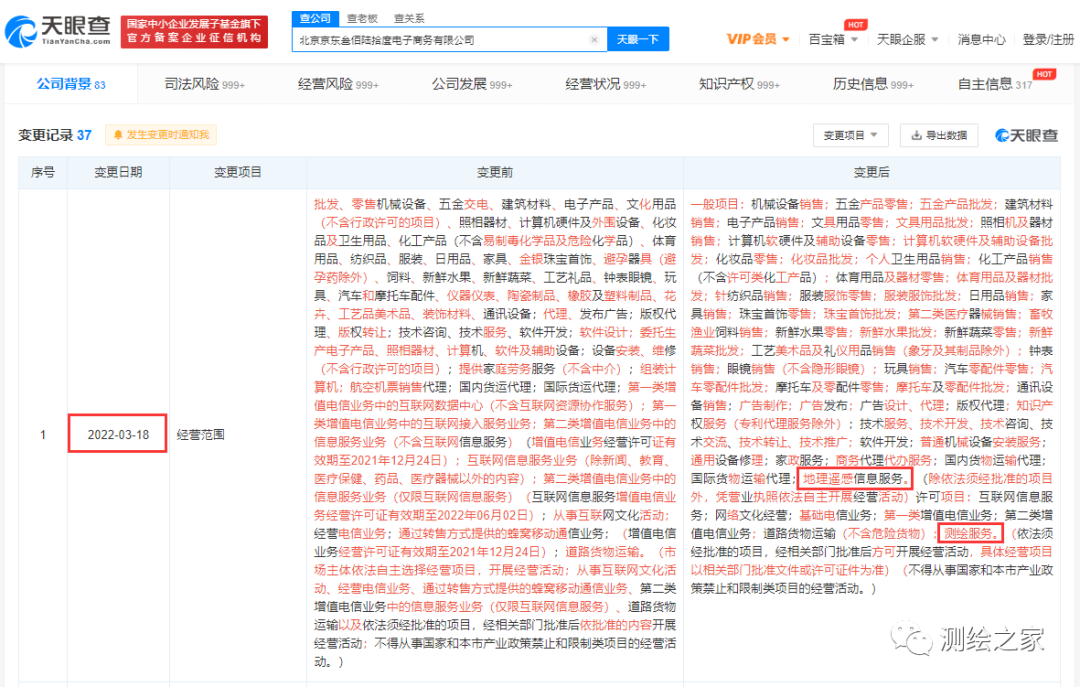1080x687 pixels.
Task: Click the 登录/注册 link
Action: [1049, 39]
